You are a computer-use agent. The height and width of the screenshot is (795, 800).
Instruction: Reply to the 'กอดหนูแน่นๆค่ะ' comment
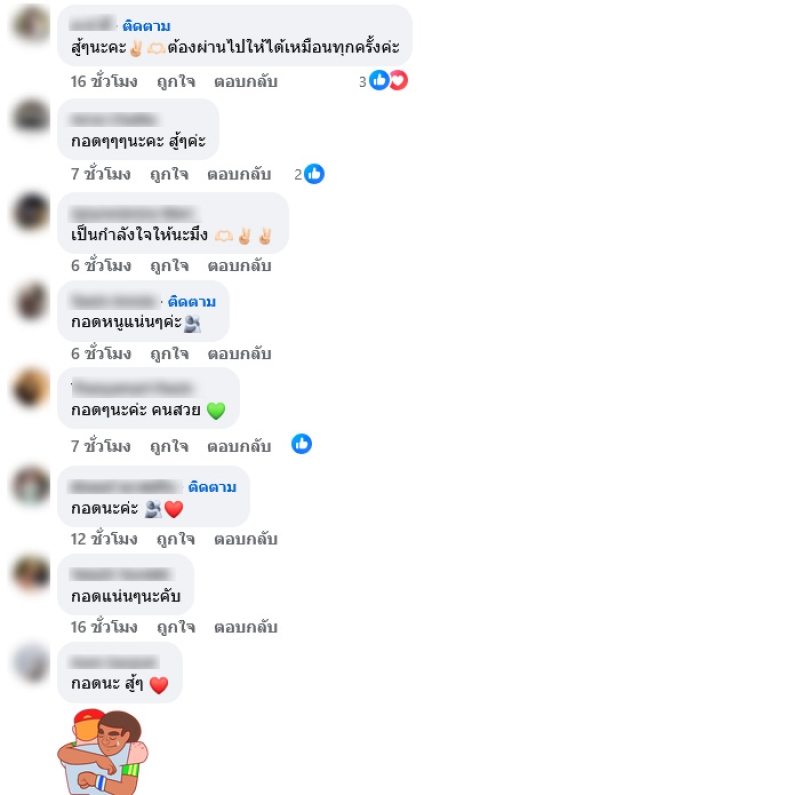(x=239, y=354)
